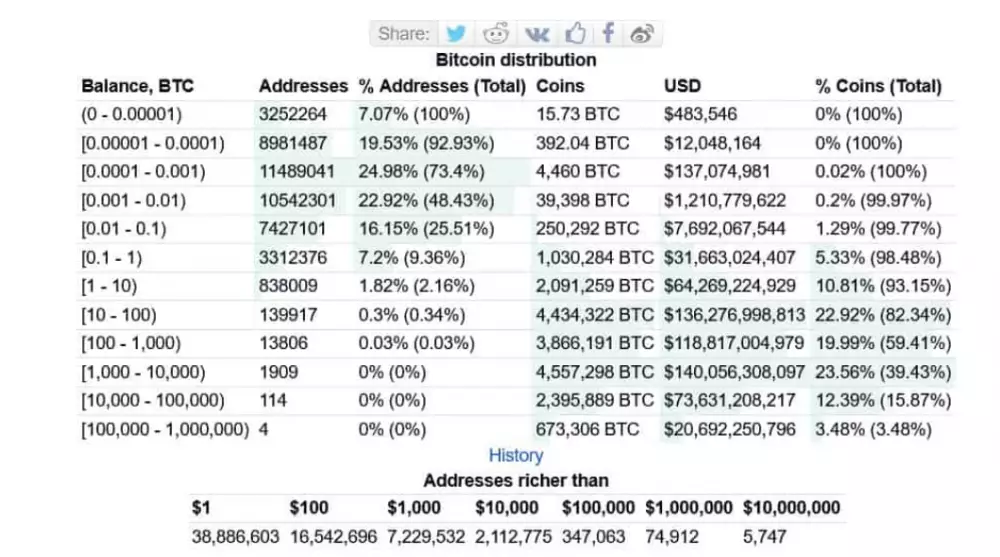Click the '[100,000 - 1,000,000)' balance range

click(x=164, y=430)
